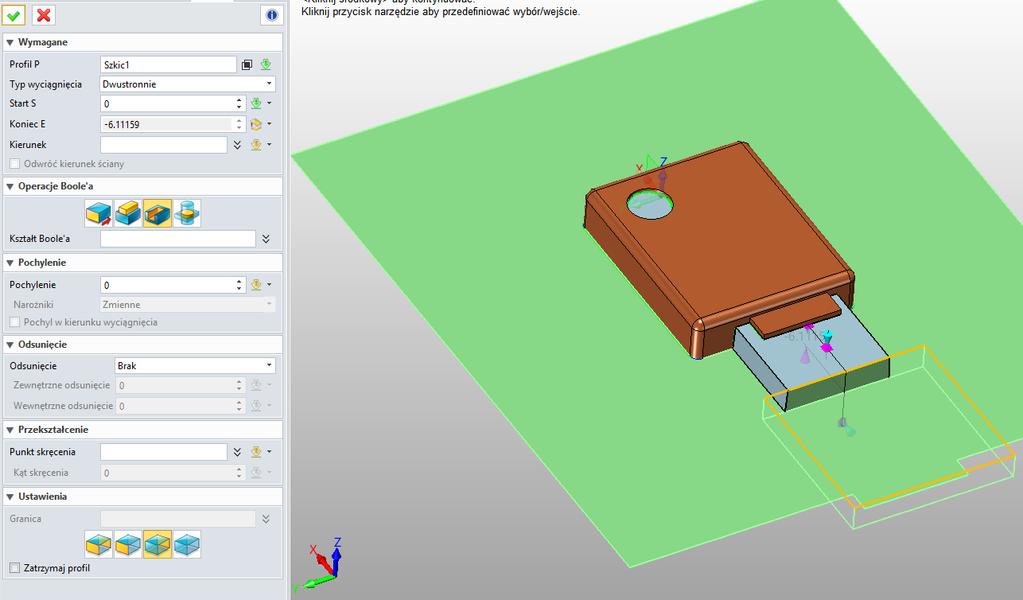
Task: Click the circular hole on the brown body
Action: (x=650, y=204)
